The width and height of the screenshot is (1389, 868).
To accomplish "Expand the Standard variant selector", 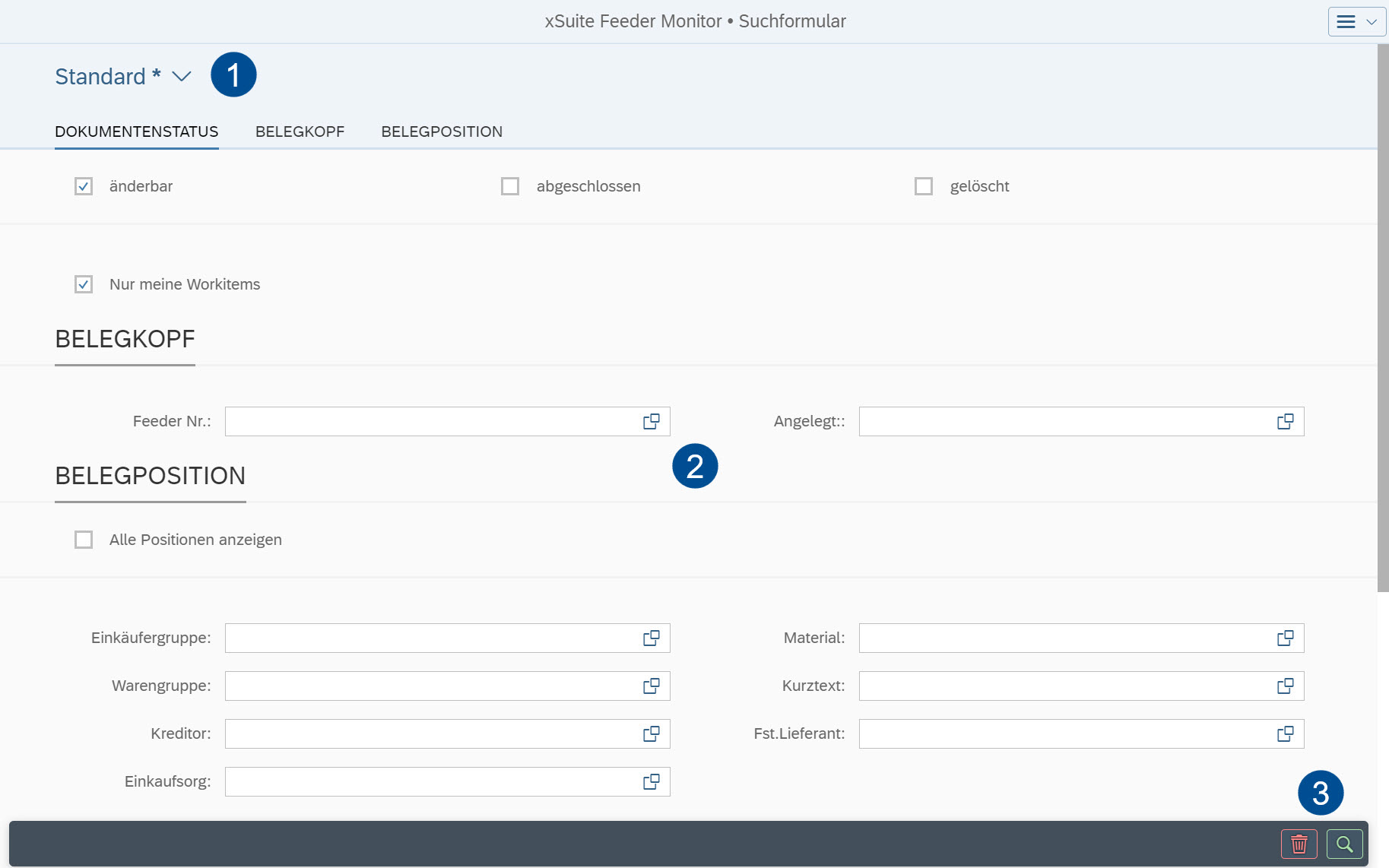I will point(181,76).
